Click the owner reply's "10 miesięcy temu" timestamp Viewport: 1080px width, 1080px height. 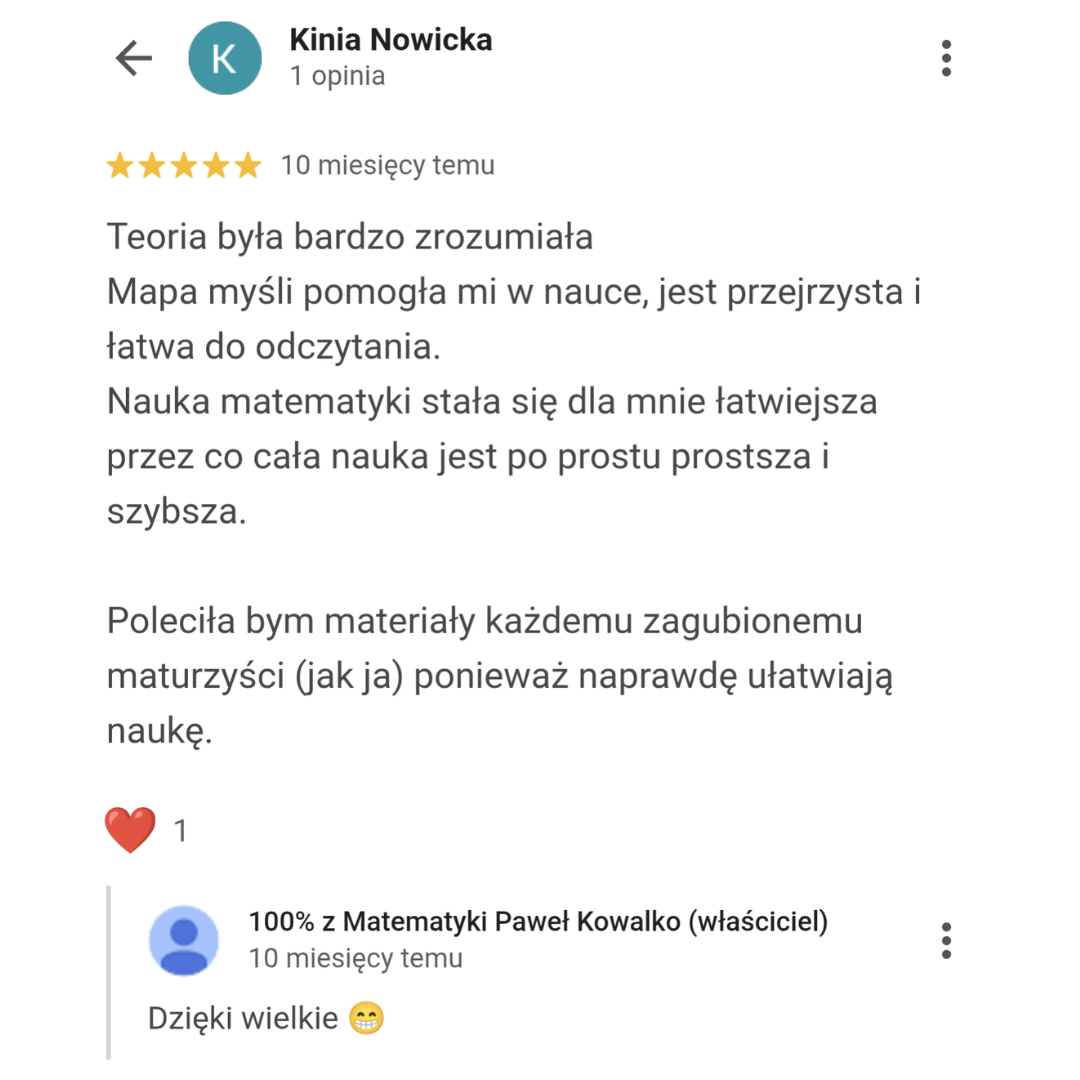[356, 959]
